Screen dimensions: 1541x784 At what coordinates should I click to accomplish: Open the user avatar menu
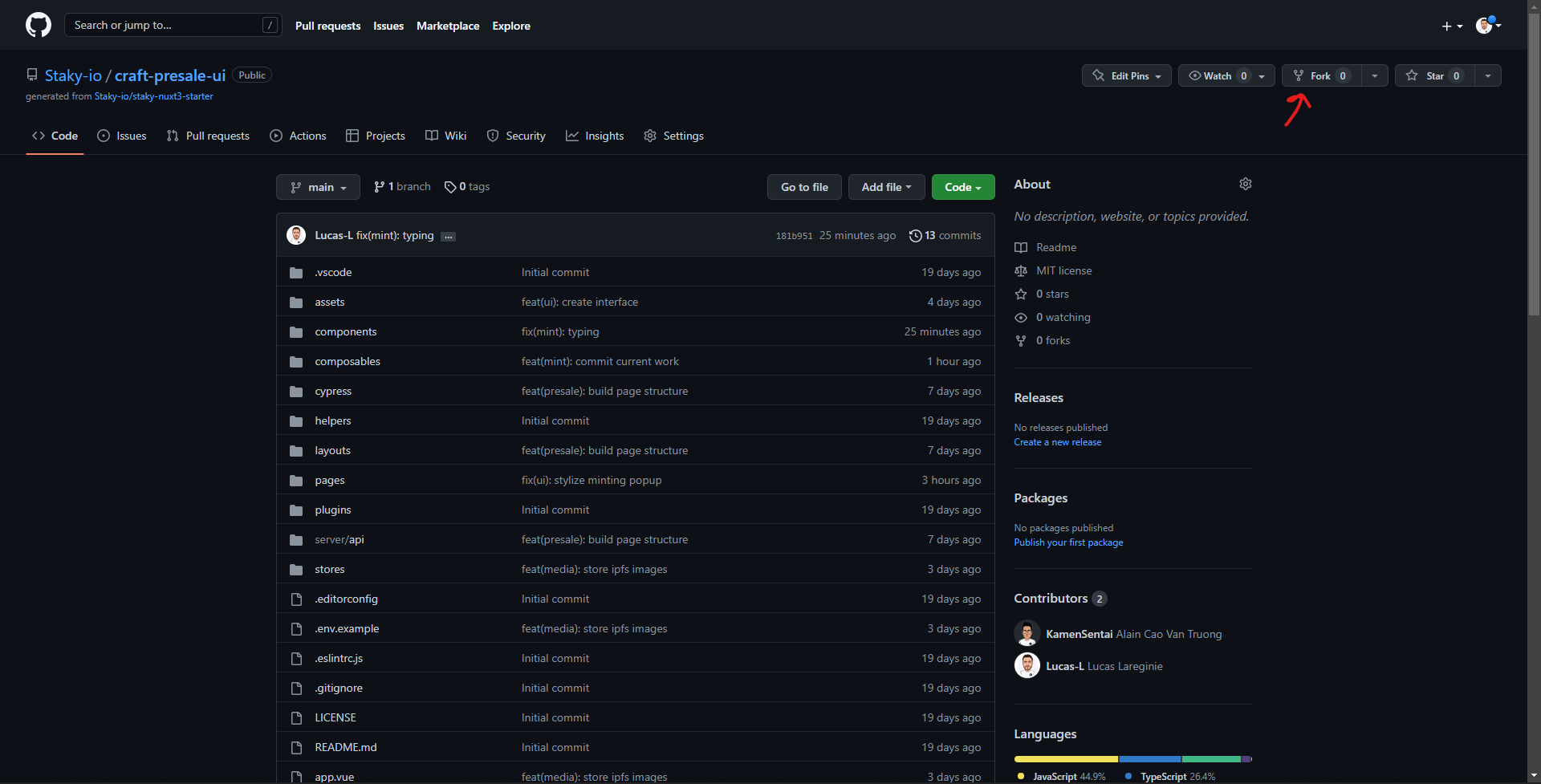tap(1488, 26)
